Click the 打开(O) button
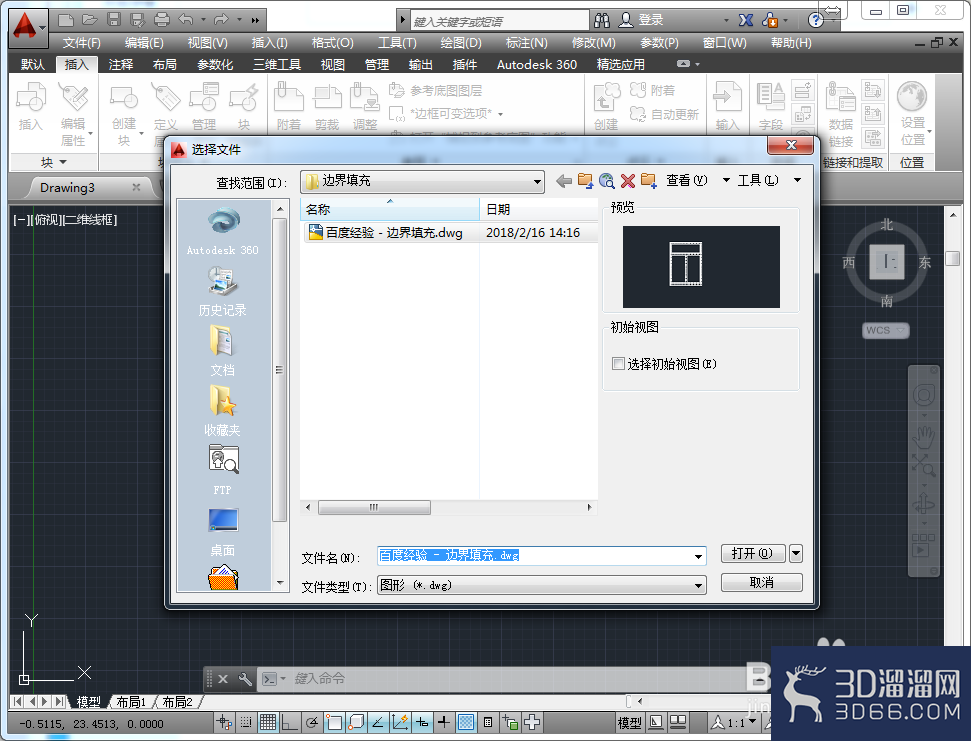Image resolution: width=971 pixels, height=741 pixels. point(753,553)
